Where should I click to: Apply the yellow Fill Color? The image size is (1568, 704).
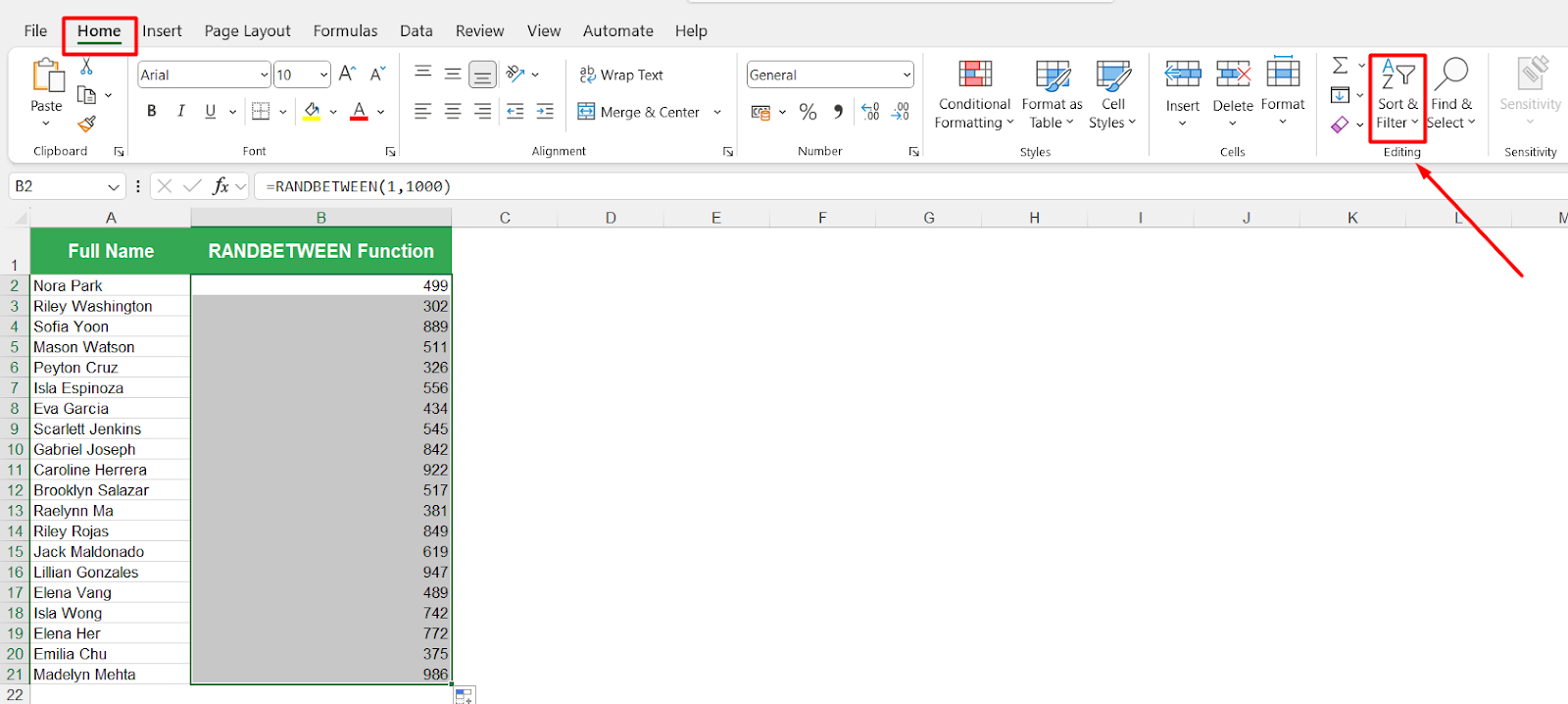312,112
